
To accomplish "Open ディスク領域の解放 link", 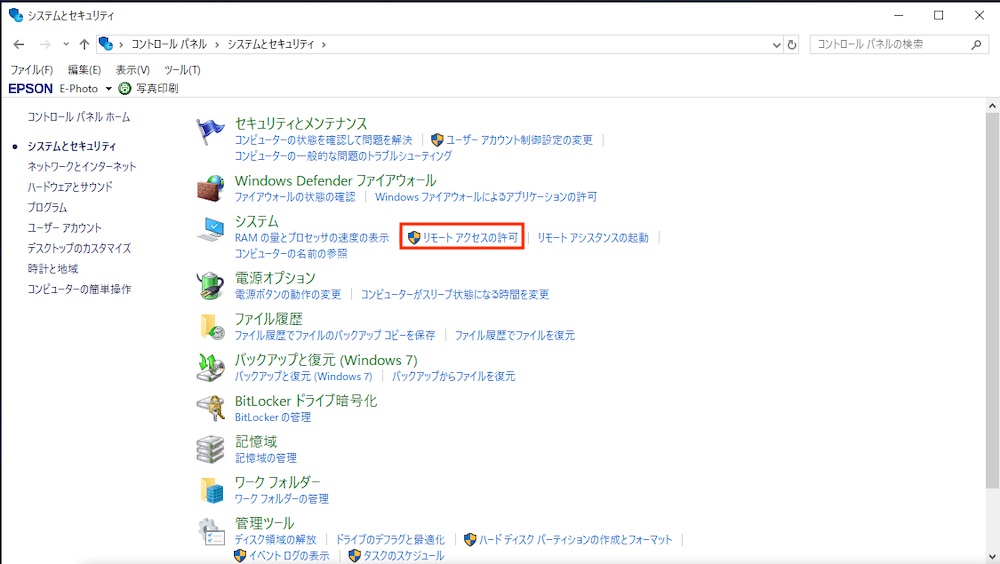I will (276, 540).
